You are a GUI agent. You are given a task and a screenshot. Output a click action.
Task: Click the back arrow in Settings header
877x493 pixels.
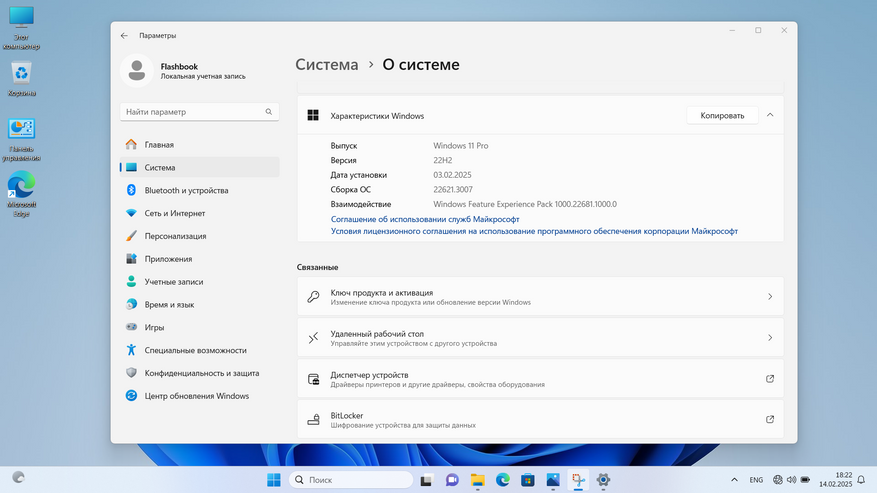tap(124, 35)
